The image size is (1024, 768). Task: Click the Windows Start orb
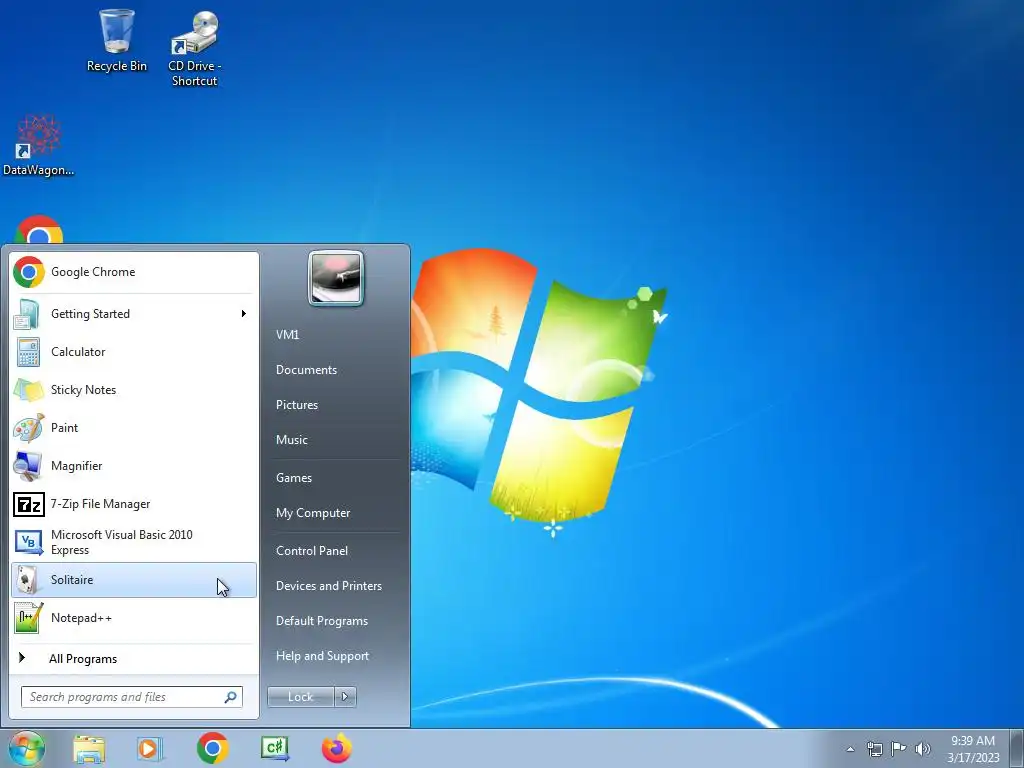pyautogui.click(x=26, y=748)
